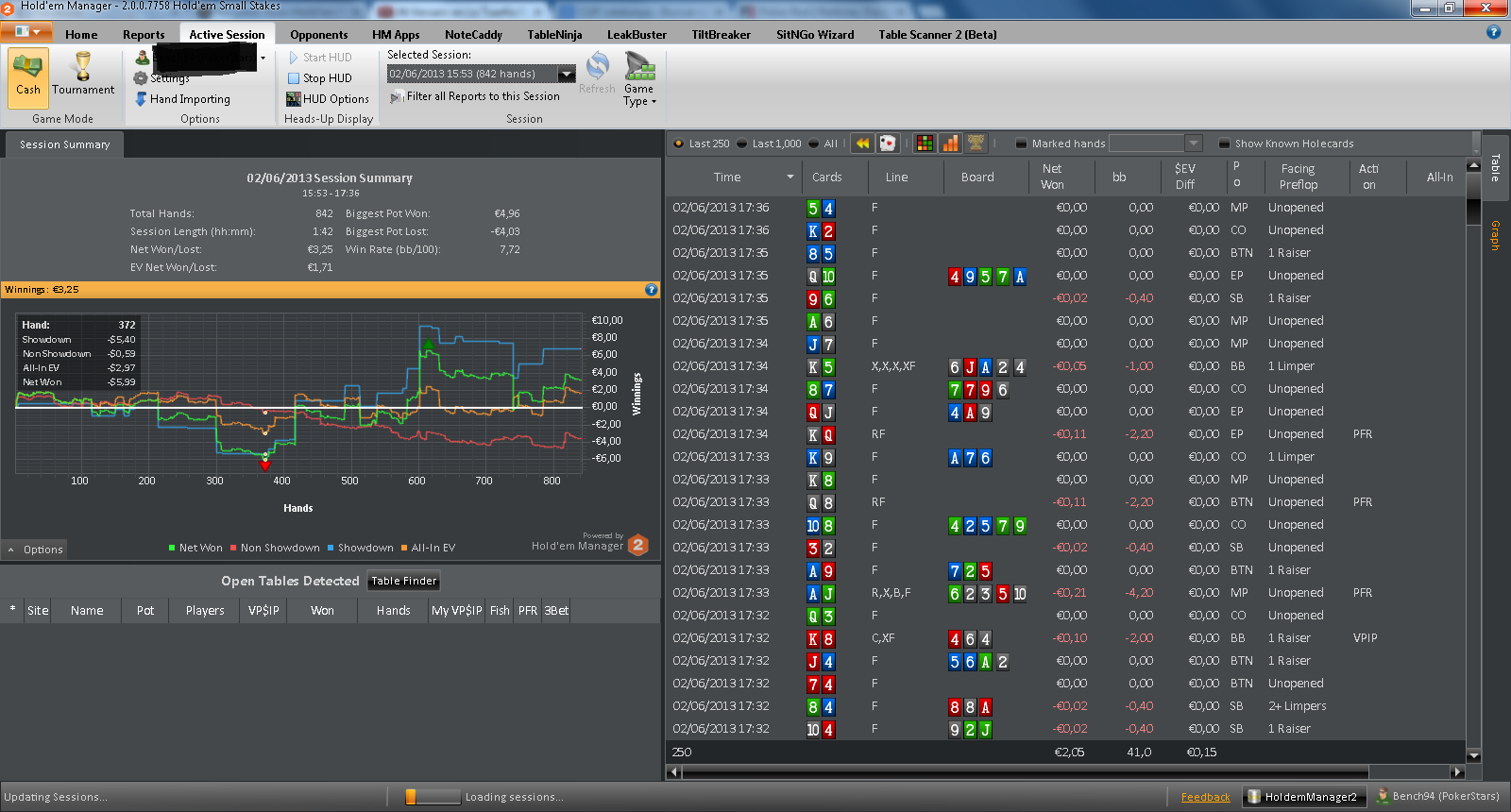The height and width of the screenshot is (812, 1511).
Task: Open HUD Options
Action: coord(328,98)
